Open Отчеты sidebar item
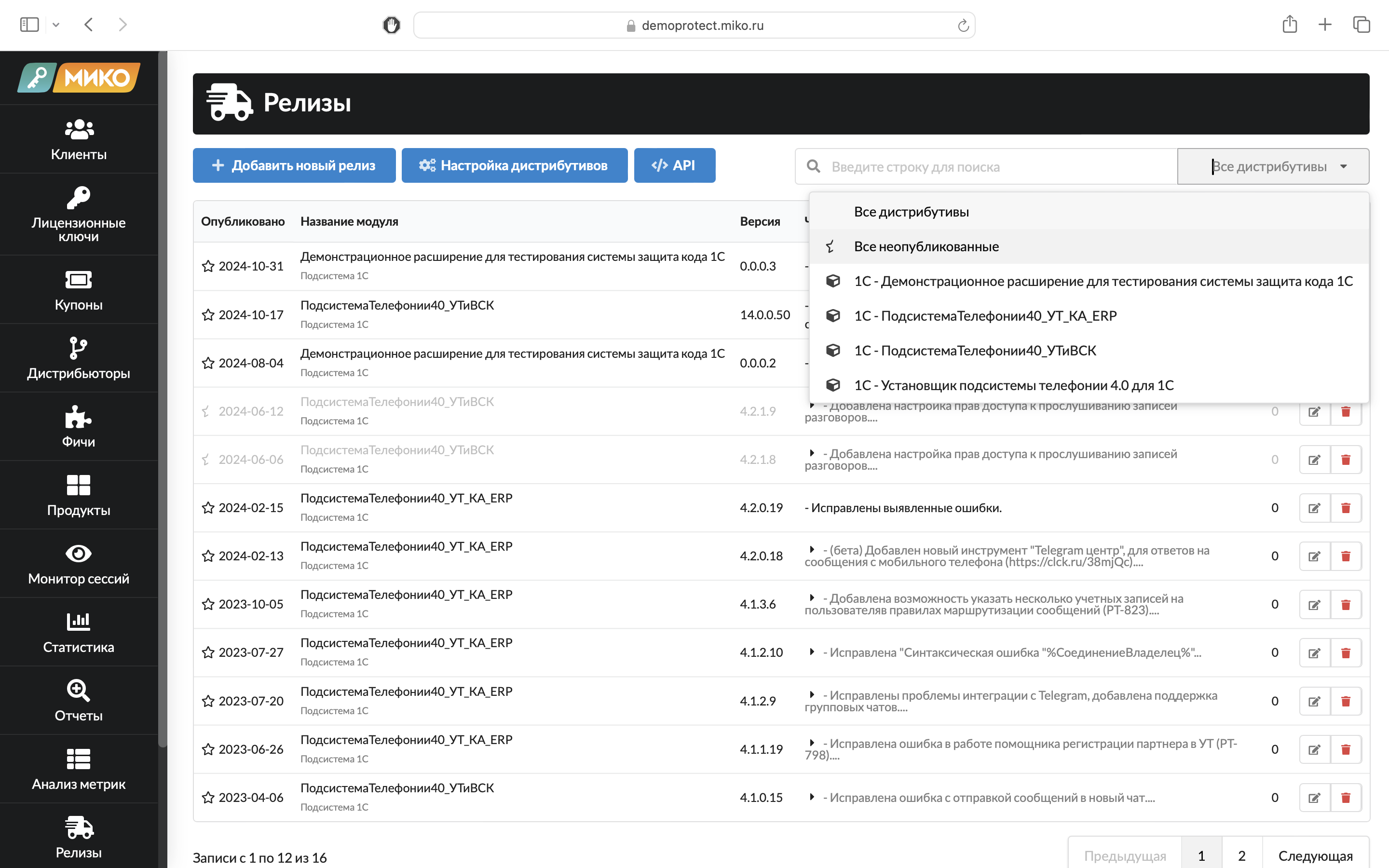The width and height of the screenshot is (1389, 868). tap(79, 700)
